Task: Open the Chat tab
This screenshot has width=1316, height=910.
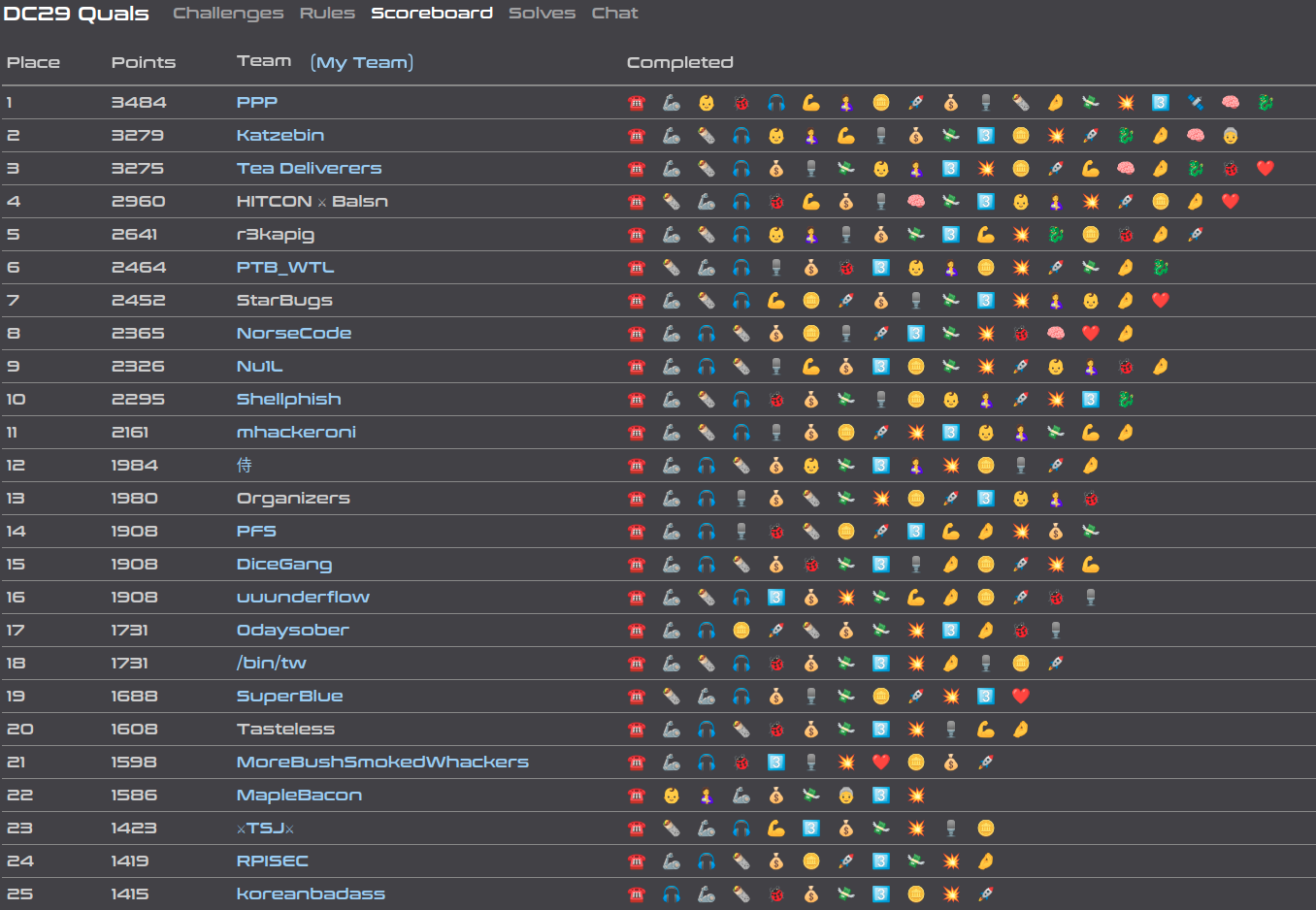Action: click(x=614, y=14)
